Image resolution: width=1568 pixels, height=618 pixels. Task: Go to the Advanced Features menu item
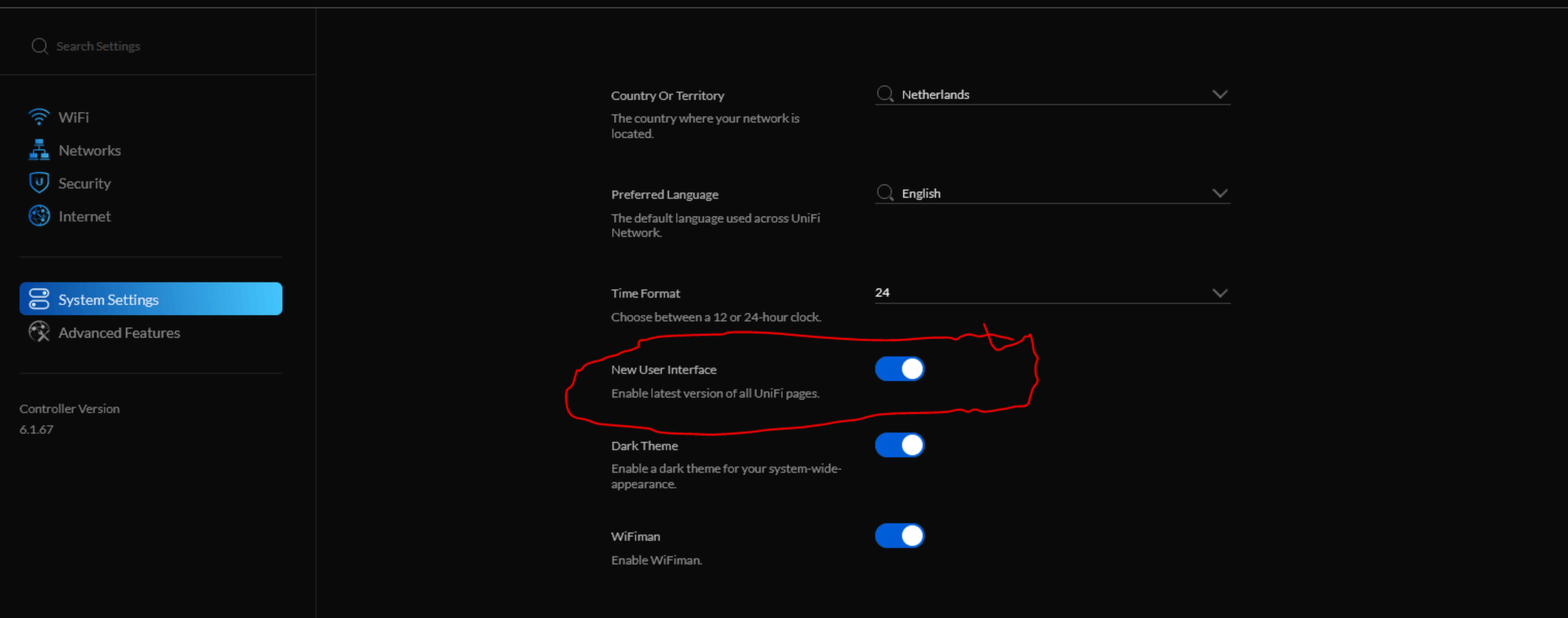[x=119, y=333]
